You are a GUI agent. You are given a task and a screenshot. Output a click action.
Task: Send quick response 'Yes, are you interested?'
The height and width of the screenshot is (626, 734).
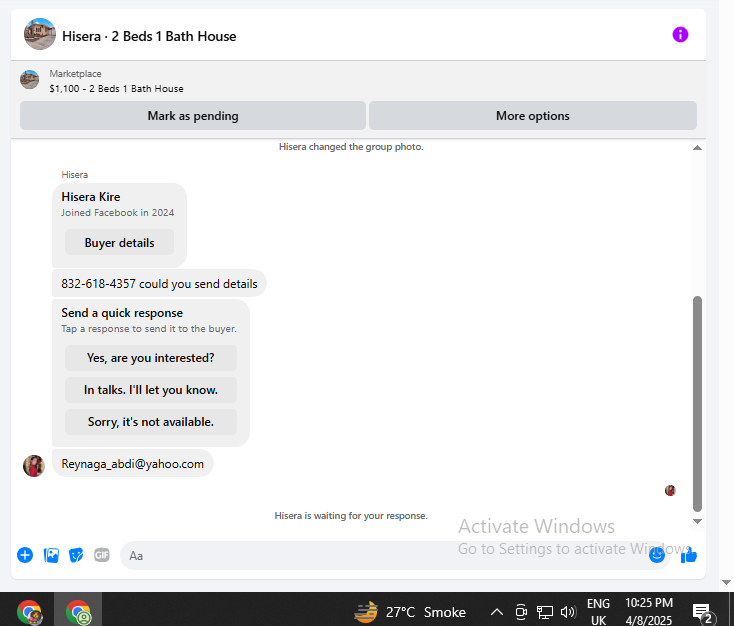[x=151, y=358]
